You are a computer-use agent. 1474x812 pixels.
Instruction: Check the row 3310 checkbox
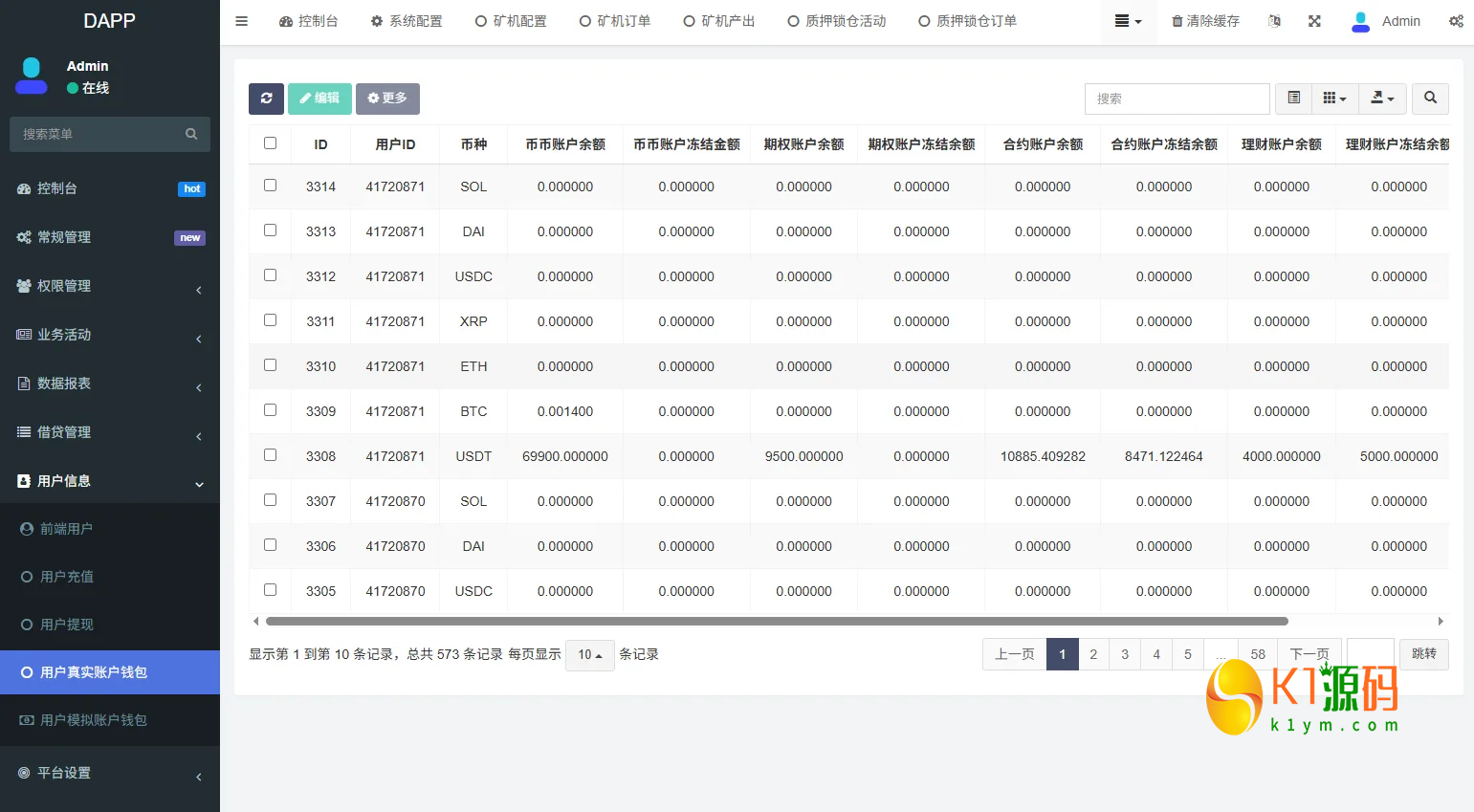coord(270,365)
